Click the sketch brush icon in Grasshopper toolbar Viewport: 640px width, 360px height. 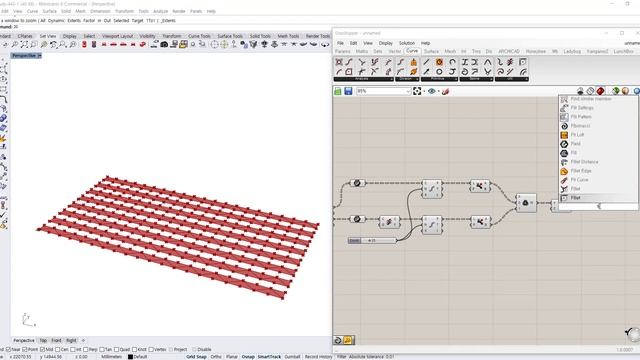coord(445,91)
